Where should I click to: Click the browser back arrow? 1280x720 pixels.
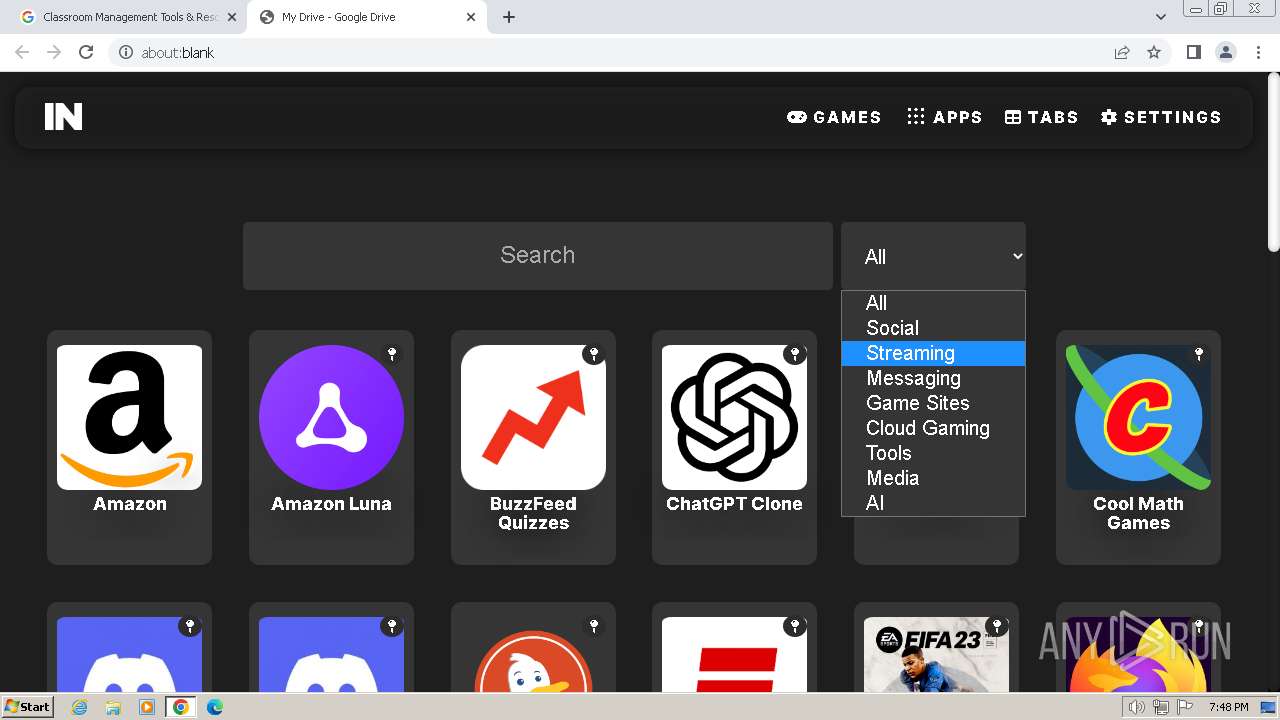22,52
